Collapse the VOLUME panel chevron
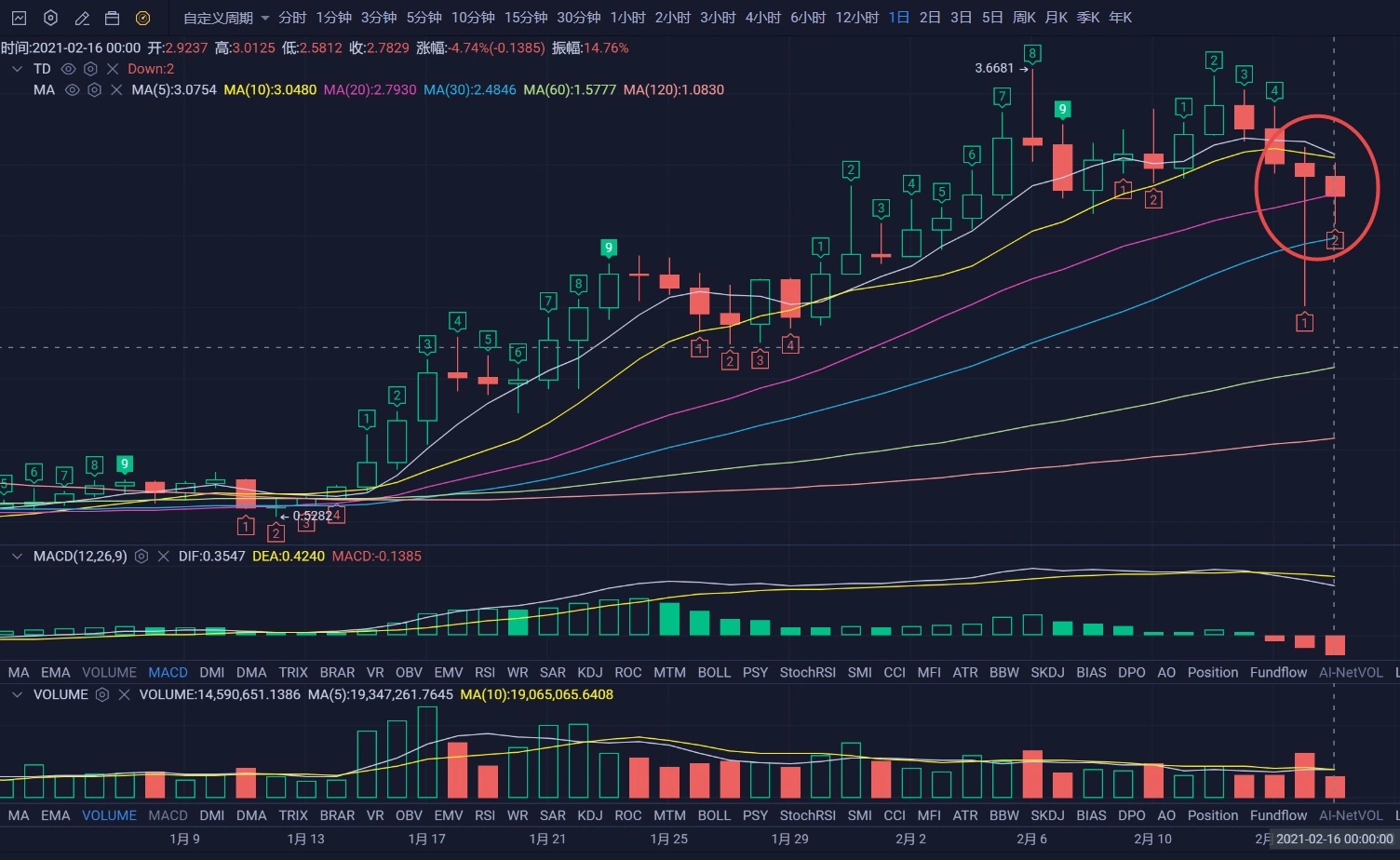The width and height of the screenshot is (1400, 860). [16, 694]
